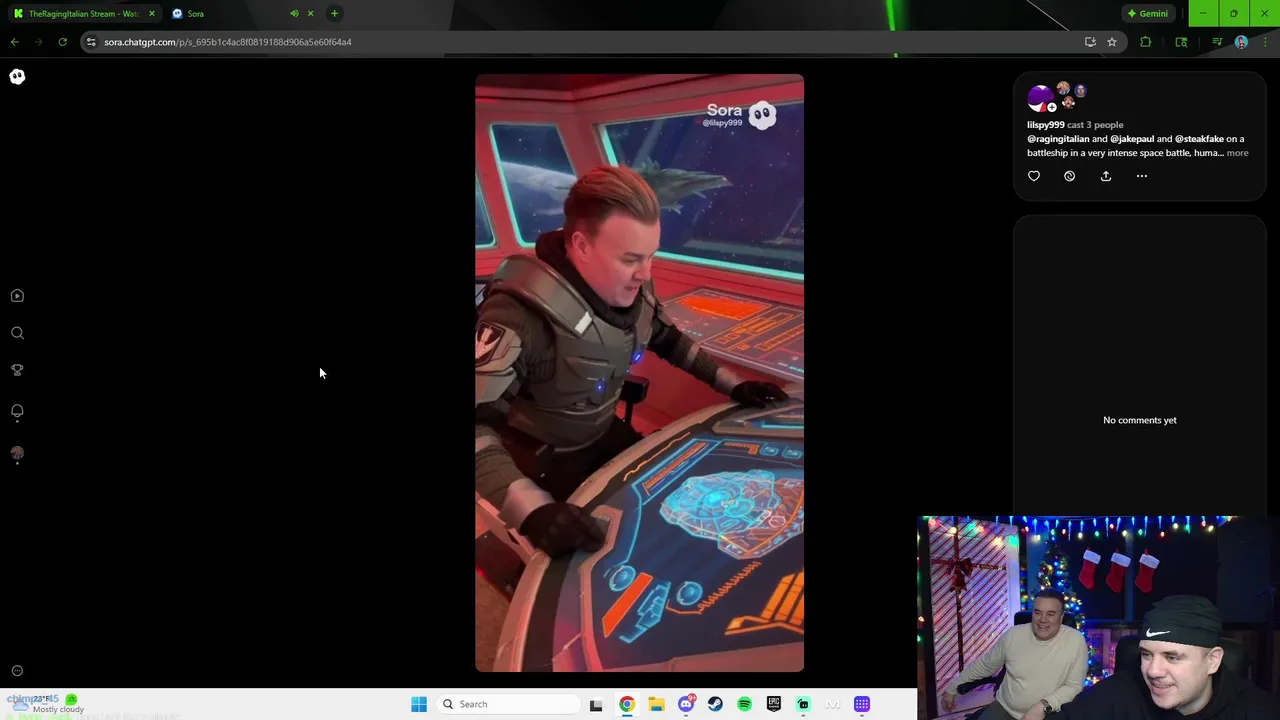Viewport: 1280px width, 720px height.
Task: Bookmark this page with the star
Action: pos(1111,42)
